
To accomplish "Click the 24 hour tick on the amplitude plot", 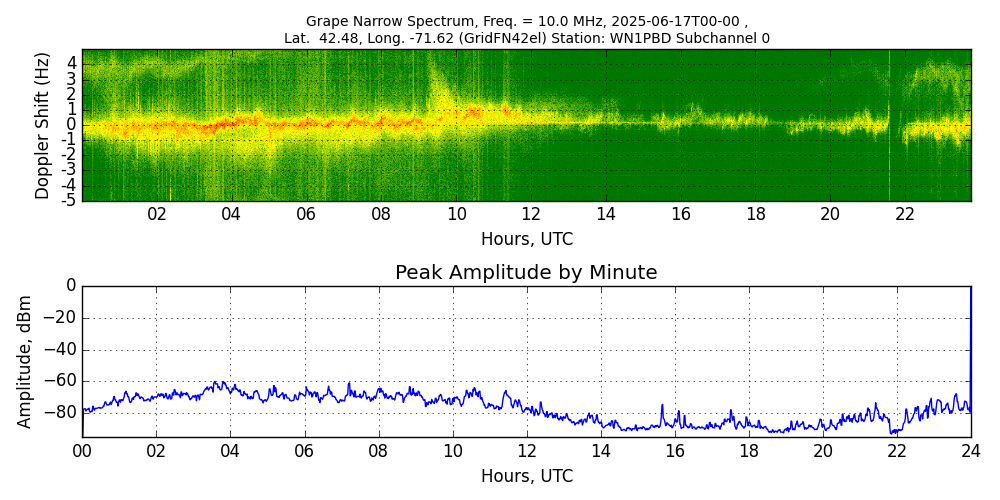I will click(x=970, y=451).
